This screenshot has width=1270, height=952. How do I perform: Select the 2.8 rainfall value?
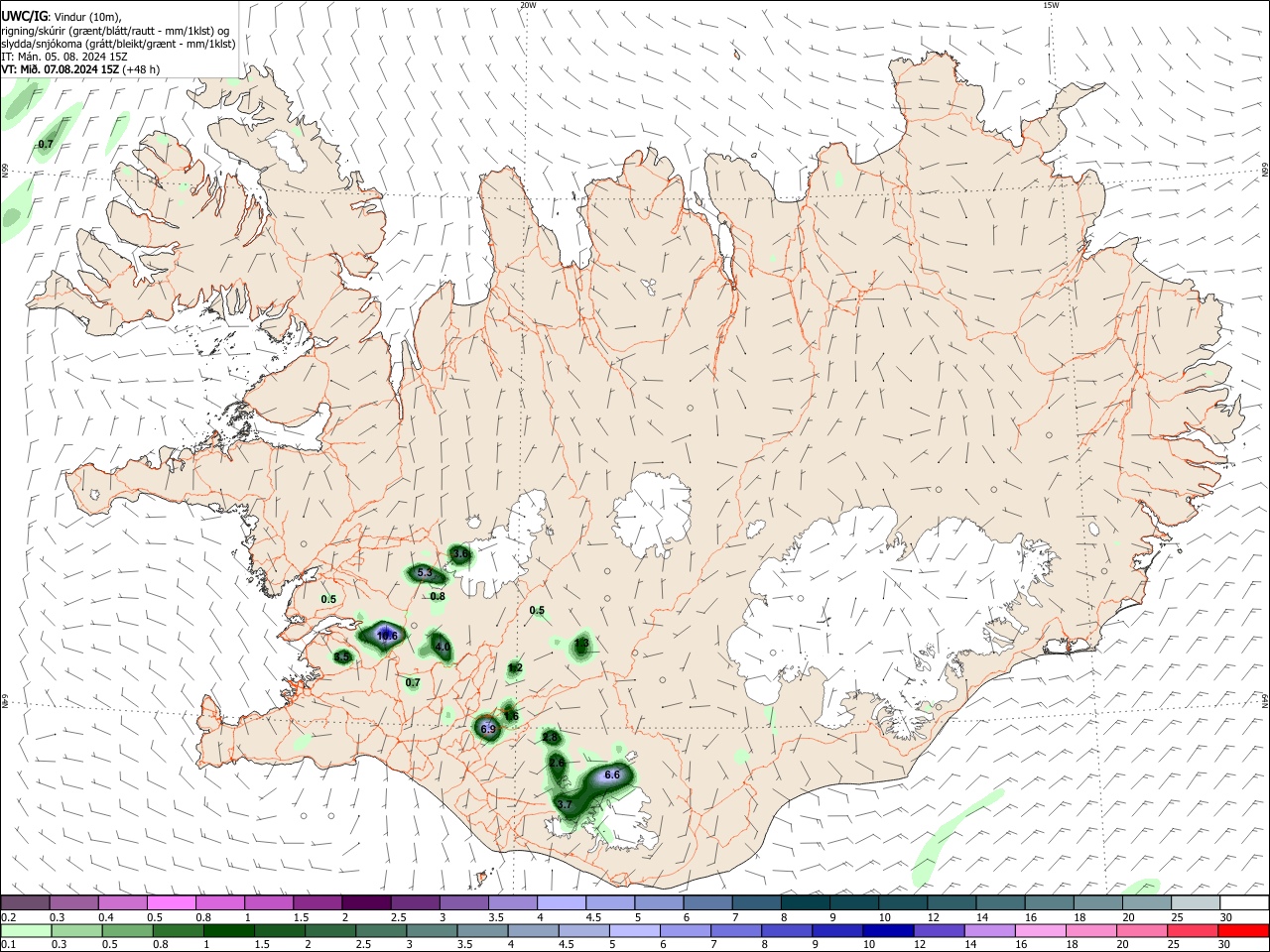551,738
